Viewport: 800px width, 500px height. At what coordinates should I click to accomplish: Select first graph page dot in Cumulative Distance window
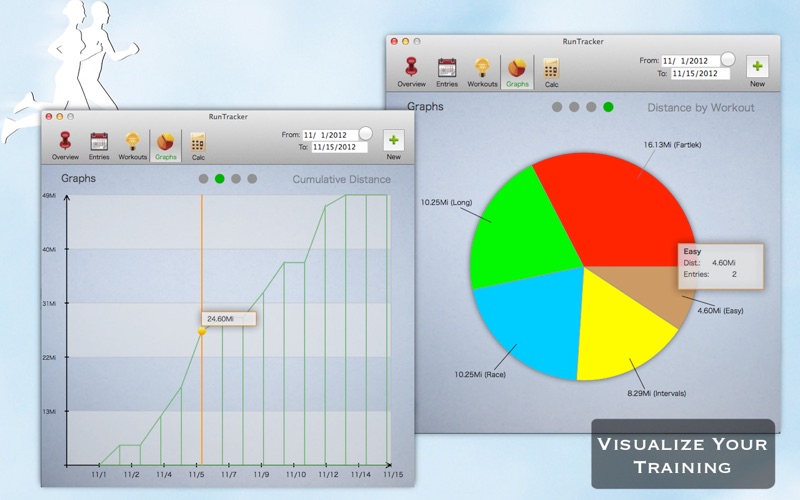pos(203,179)
